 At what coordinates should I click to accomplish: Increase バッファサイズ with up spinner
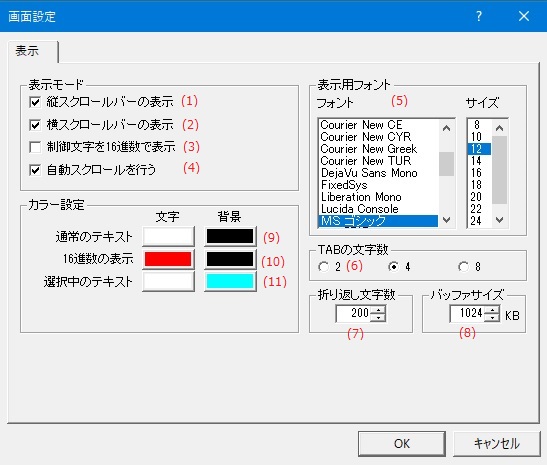tap(492, 309)
